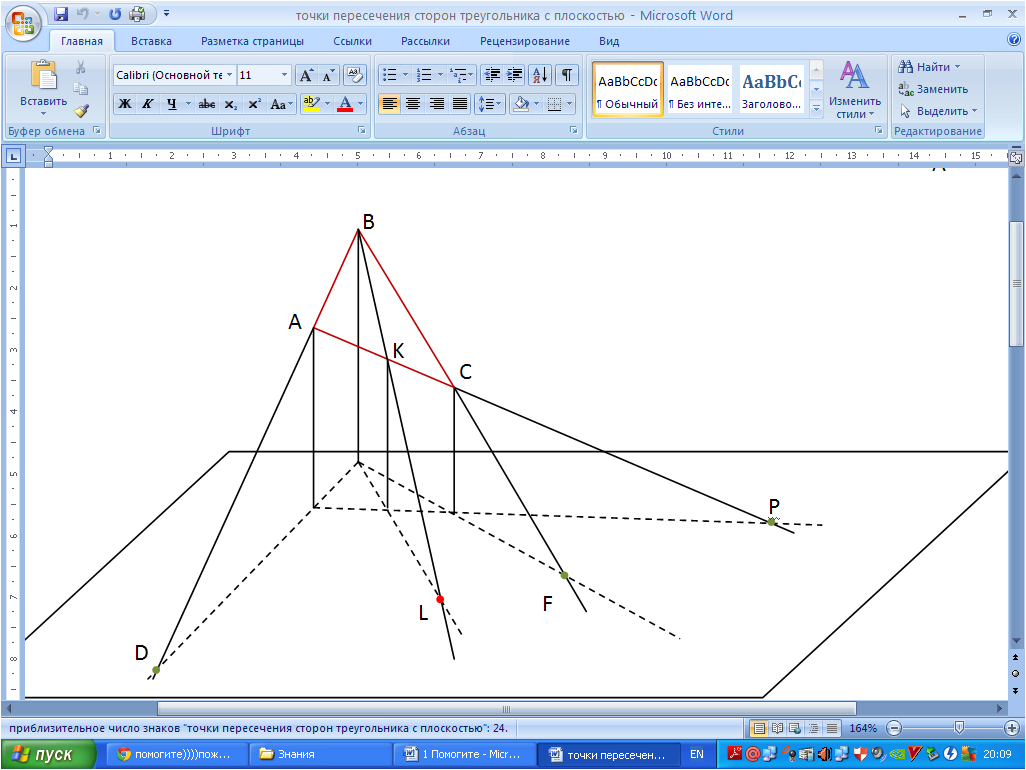
Task: Click the Redo icon in quick access toolbar
Action: point(115,14)
